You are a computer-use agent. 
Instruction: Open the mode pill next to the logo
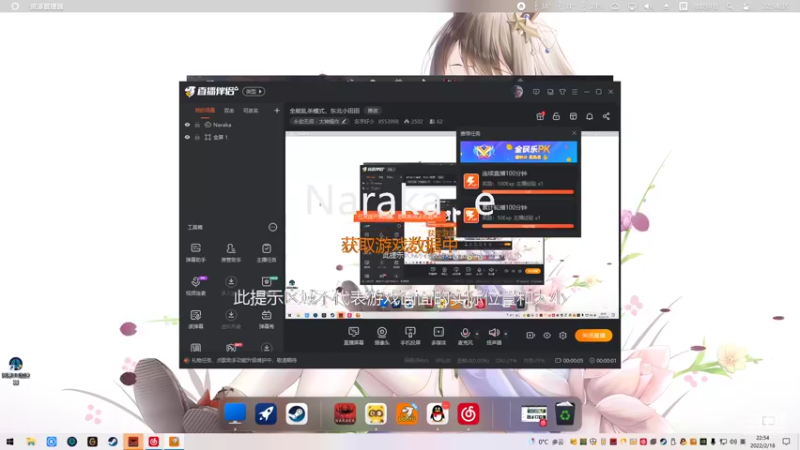tap(254, 91)
